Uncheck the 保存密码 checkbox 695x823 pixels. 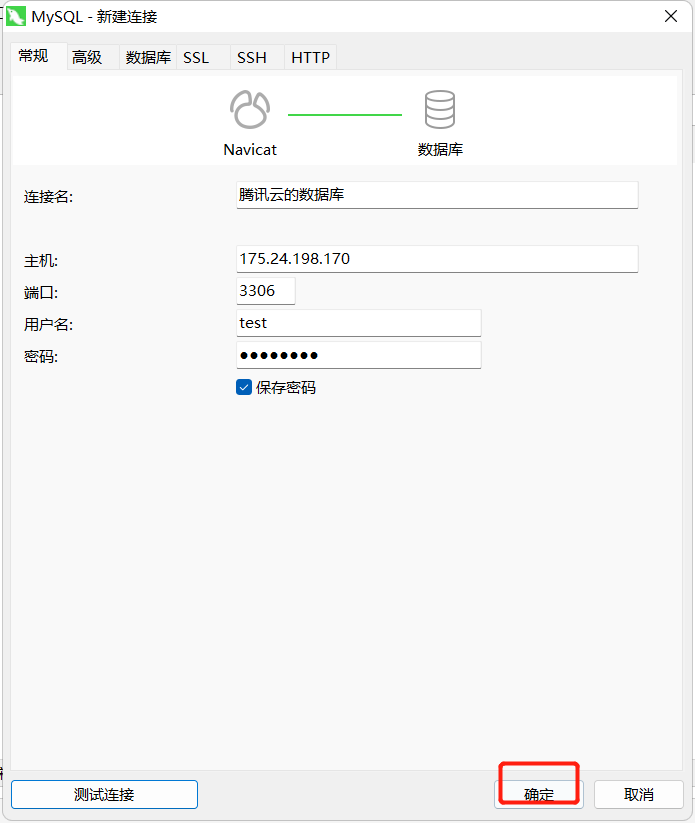point(244,387)
